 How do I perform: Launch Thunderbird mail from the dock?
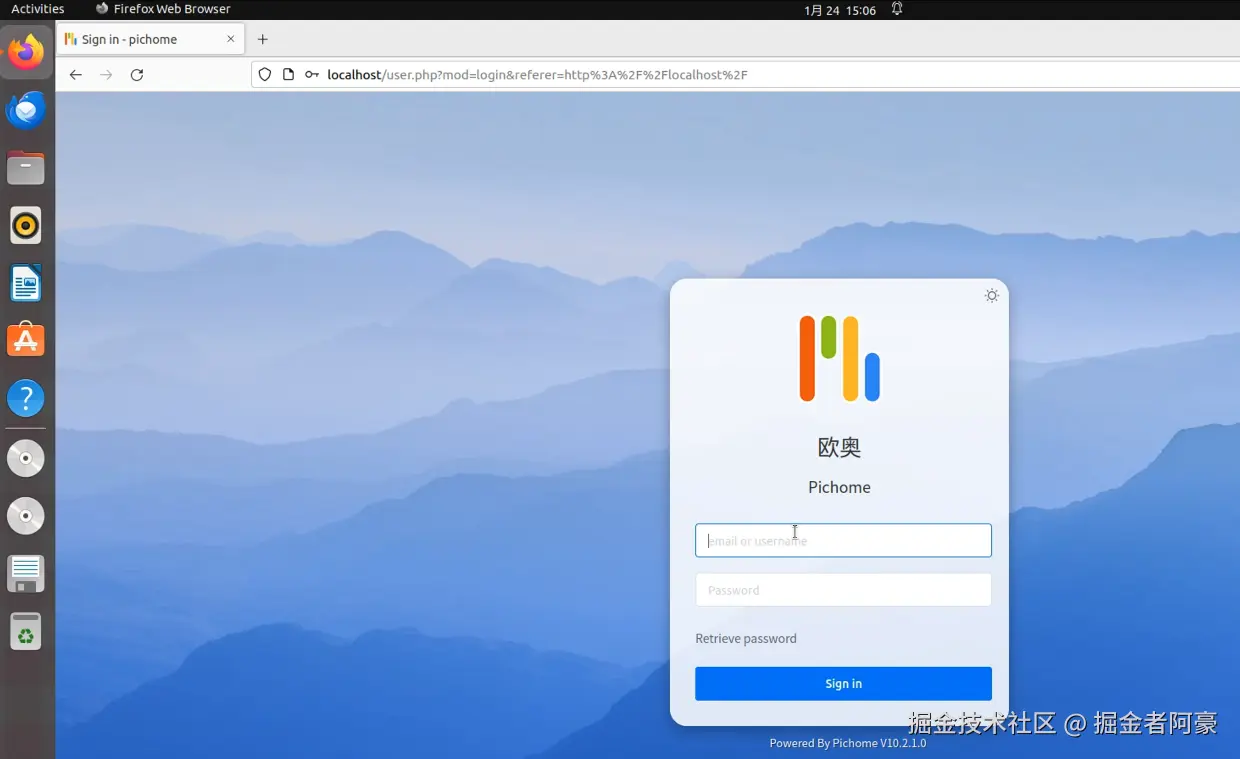pyautogui.click(x=26, y=109)
